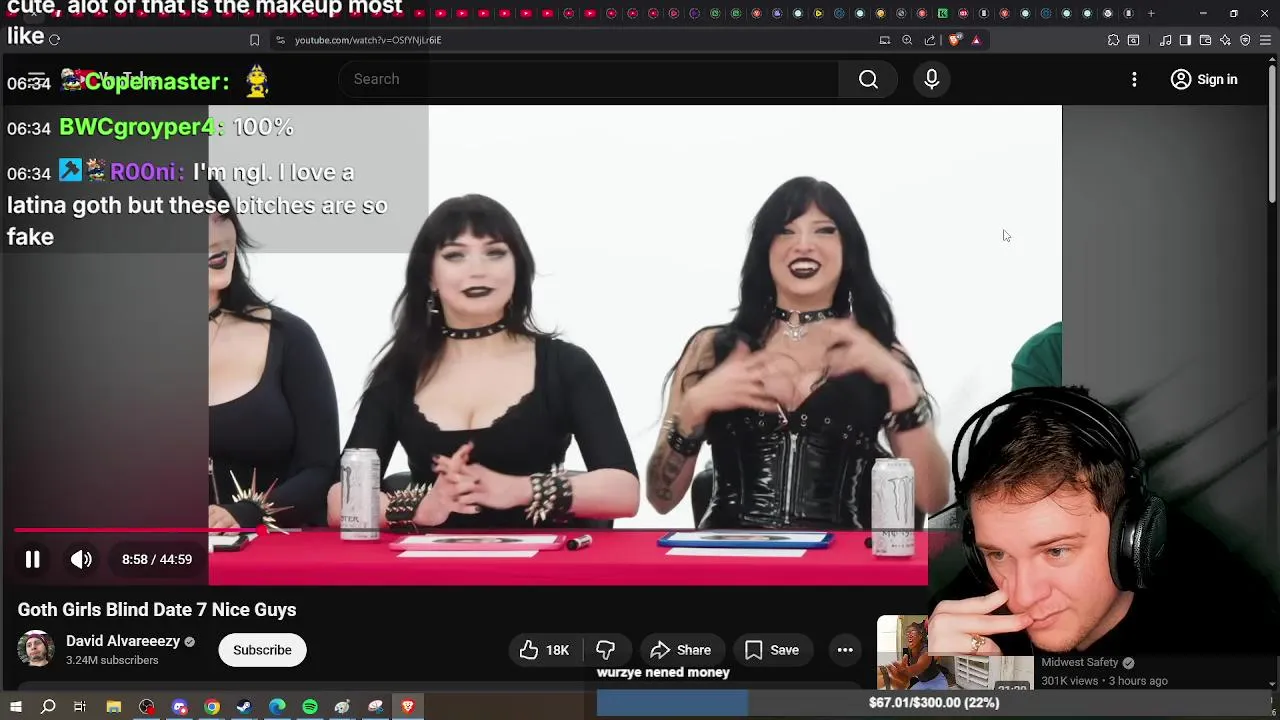The image size is (1280, 720).
Task: Open Spotify from the taskbar
Action: tap(310, 707)
